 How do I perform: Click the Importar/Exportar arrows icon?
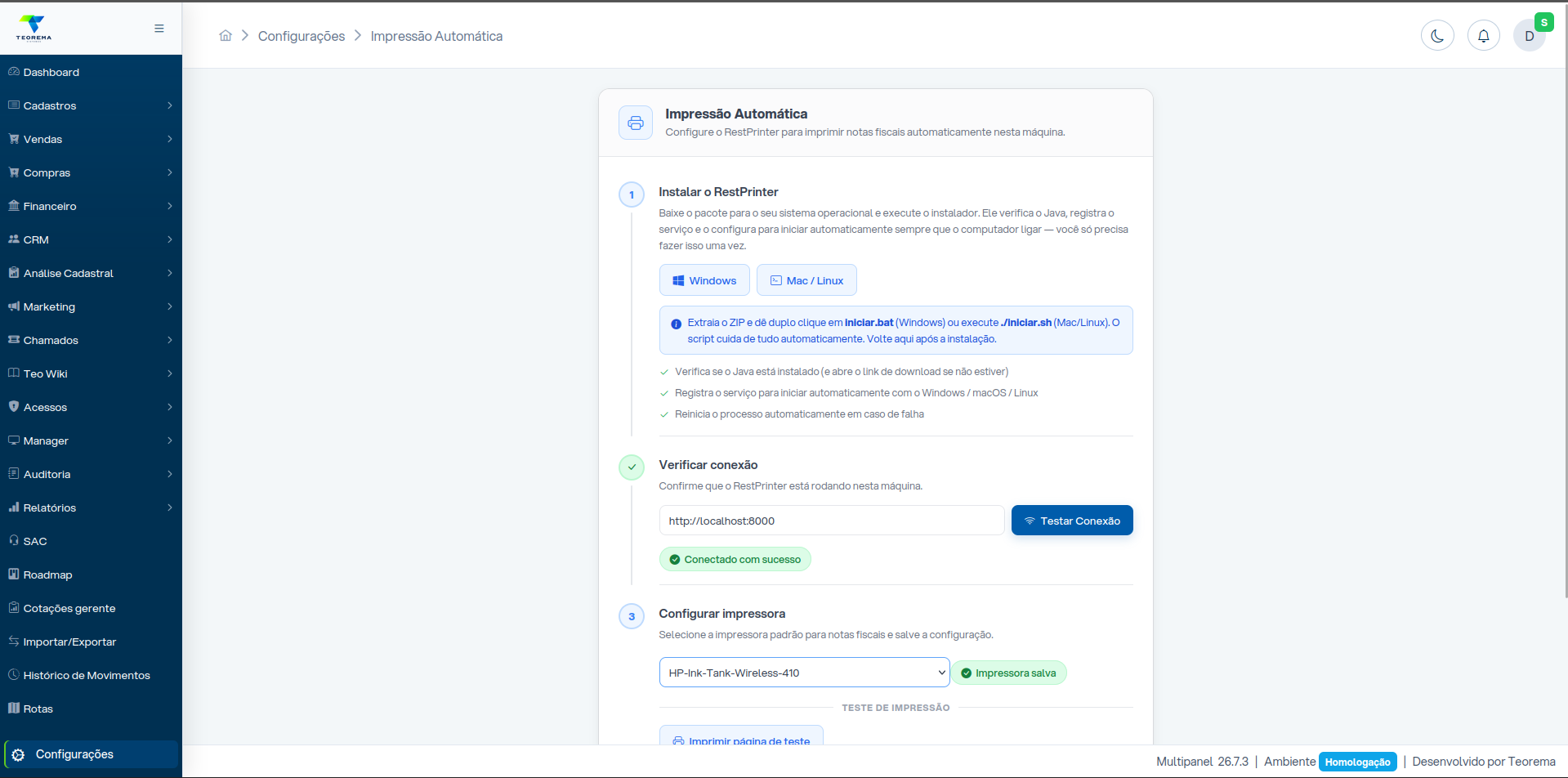(14, 642)
